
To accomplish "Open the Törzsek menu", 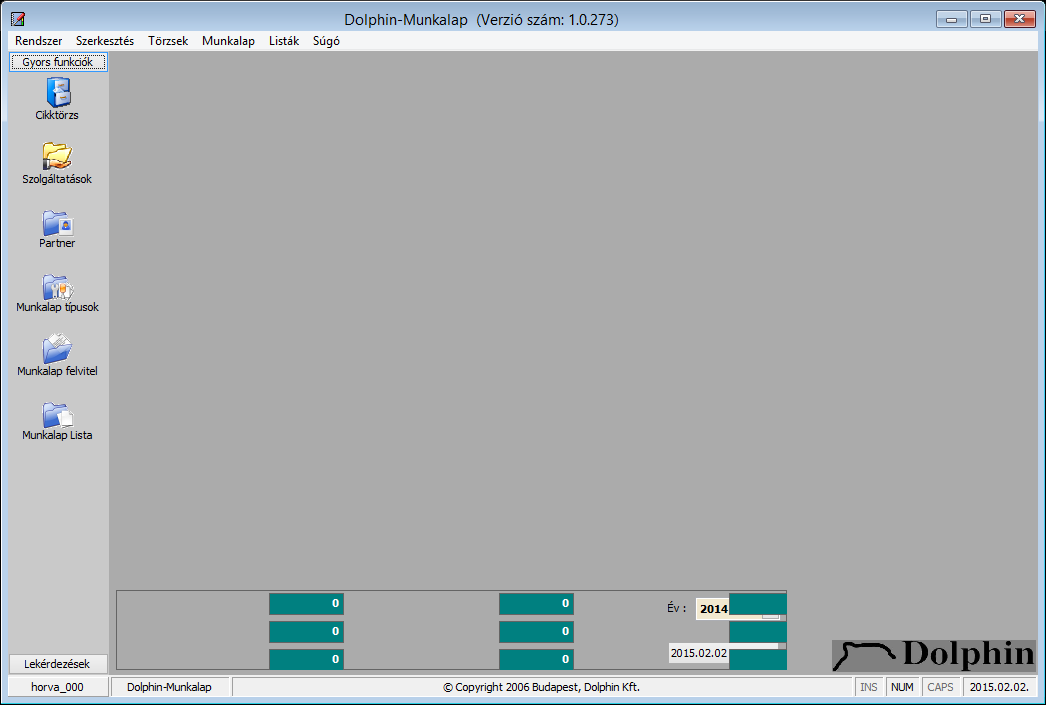I will [x=168, y=41].
